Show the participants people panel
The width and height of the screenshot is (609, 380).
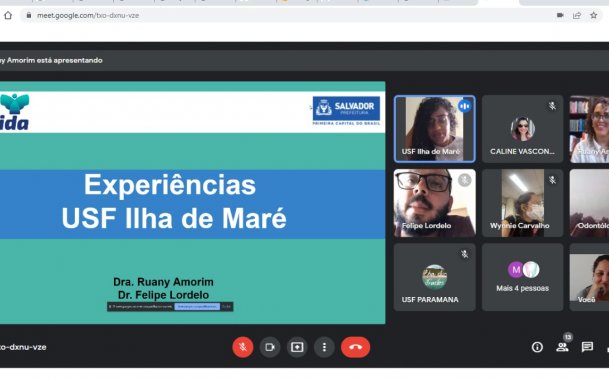(x=562, y=347)
